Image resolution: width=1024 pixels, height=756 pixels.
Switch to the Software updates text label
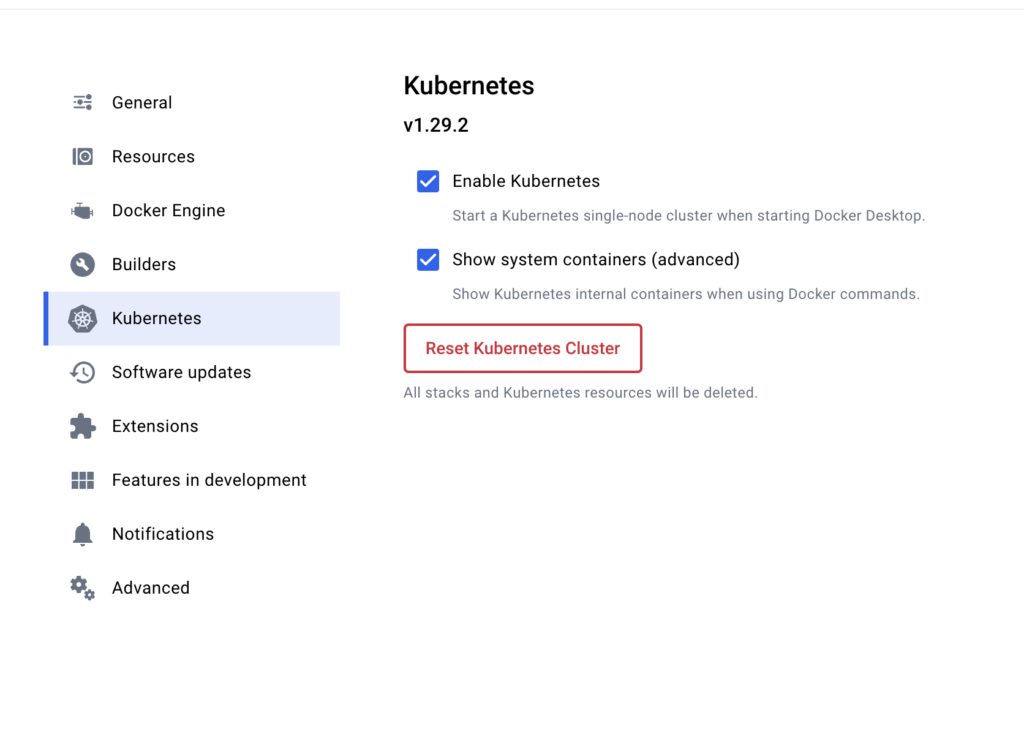[181, 373]
